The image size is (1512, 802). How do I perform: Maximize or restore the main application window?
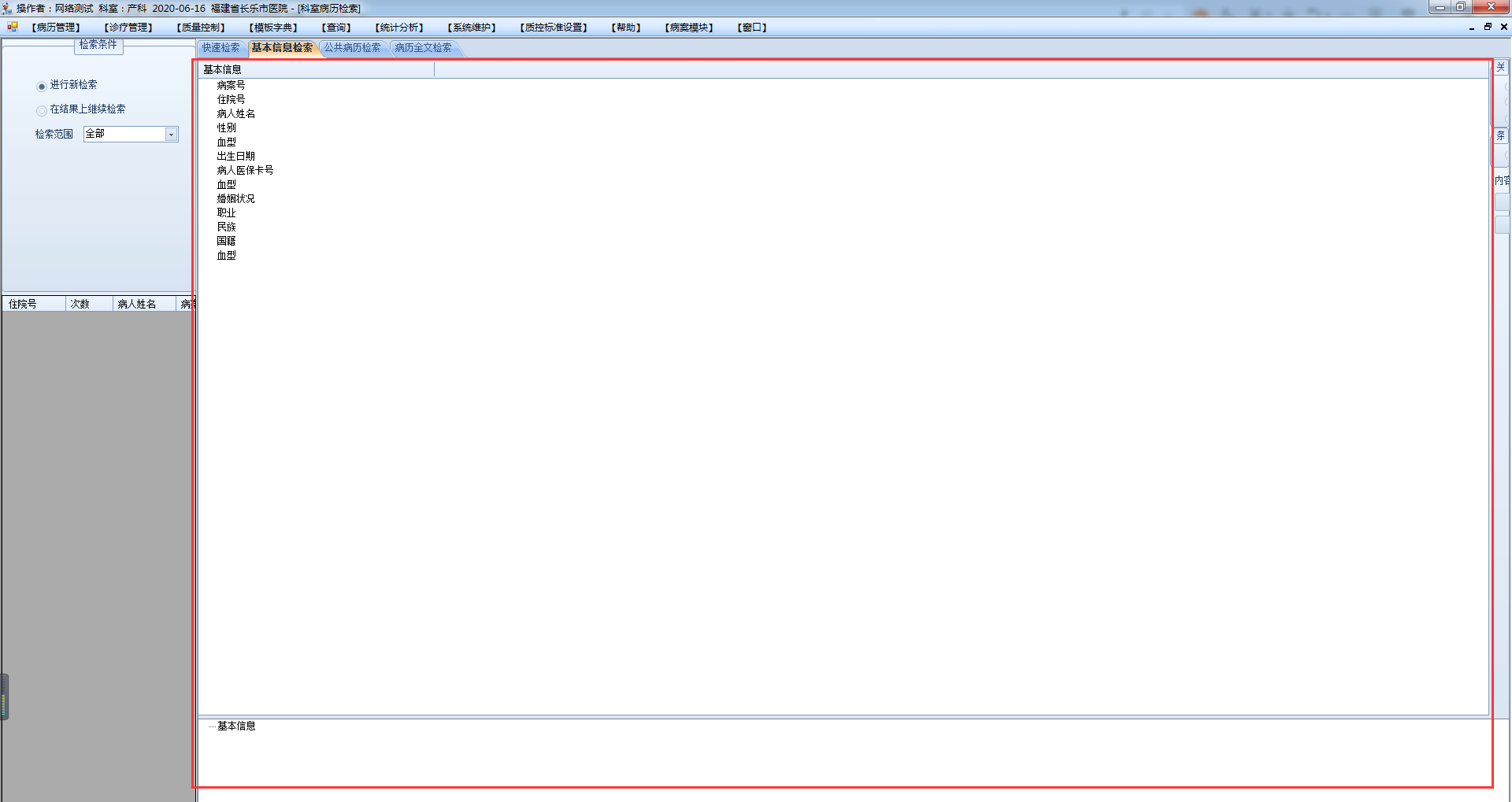[x=1460, y=7]
